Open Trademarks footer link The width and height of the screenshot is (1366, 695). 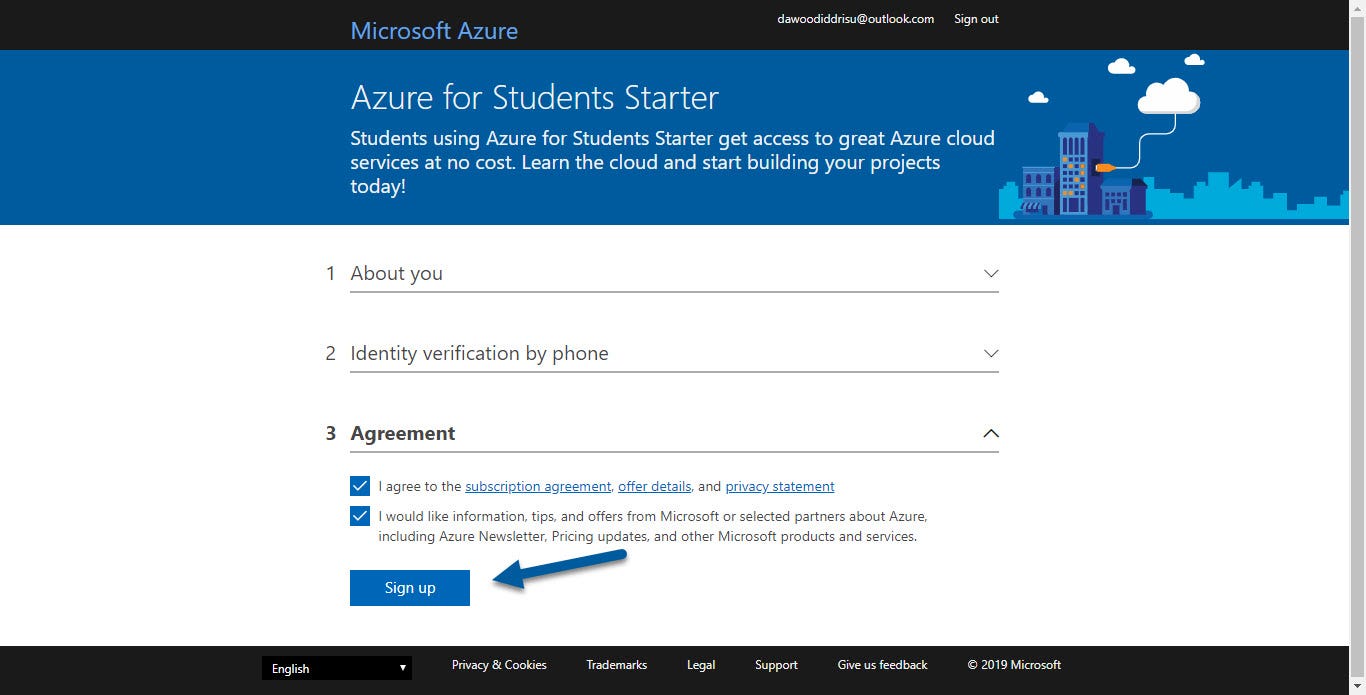coord(617,664)
